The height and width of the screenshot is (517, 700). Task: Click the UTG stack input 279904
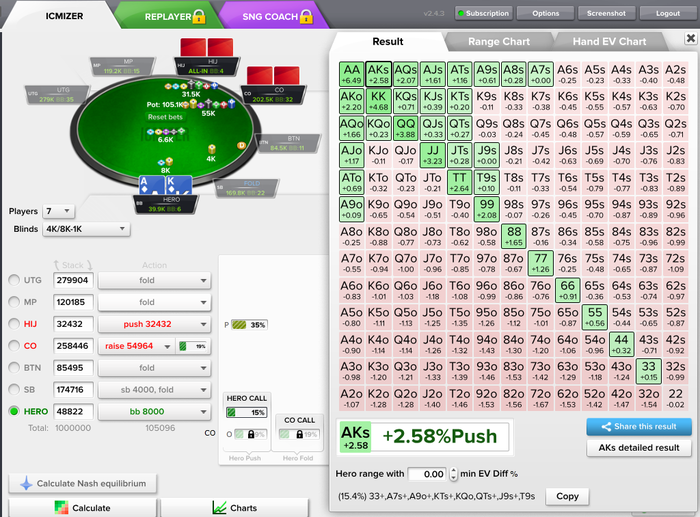pyautogui.click(x=73, y=280)
